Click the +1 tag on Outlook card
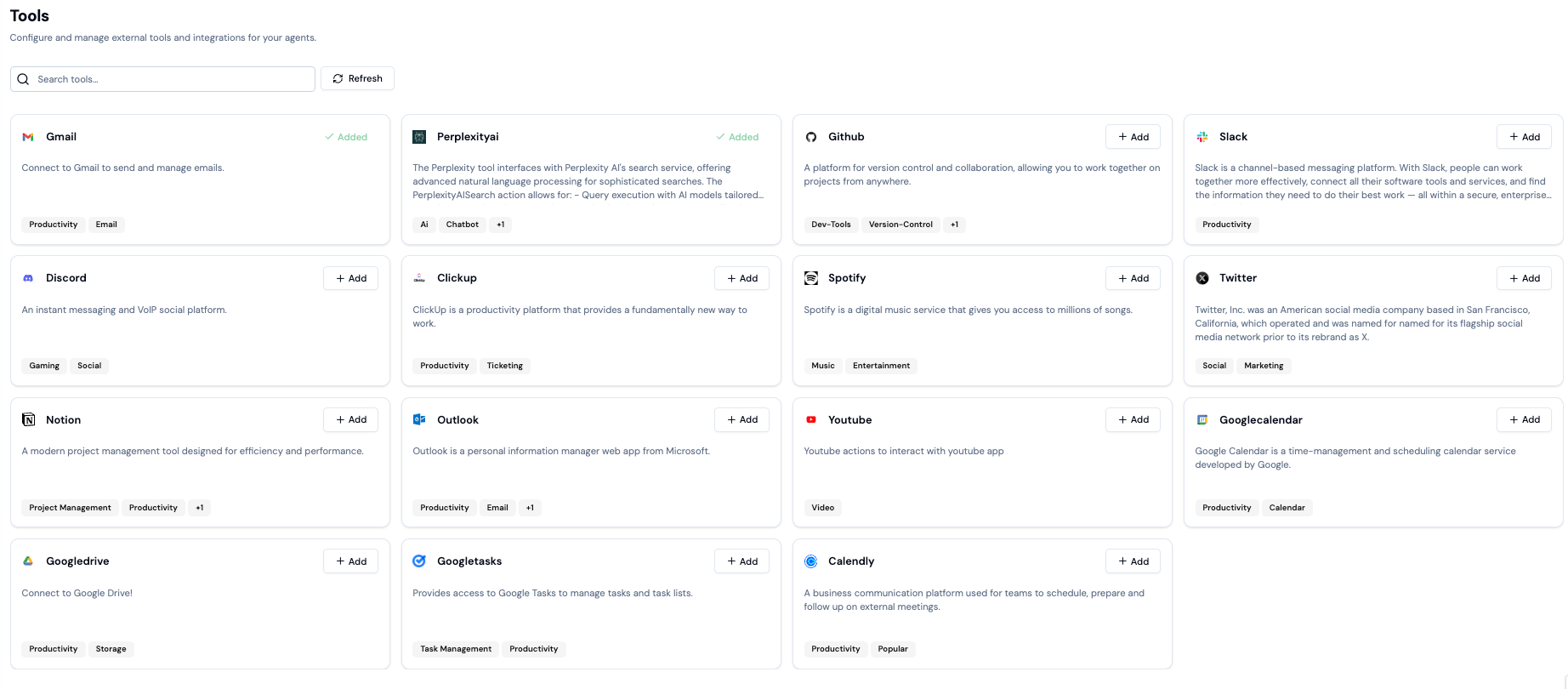 (x=530, y=508)
